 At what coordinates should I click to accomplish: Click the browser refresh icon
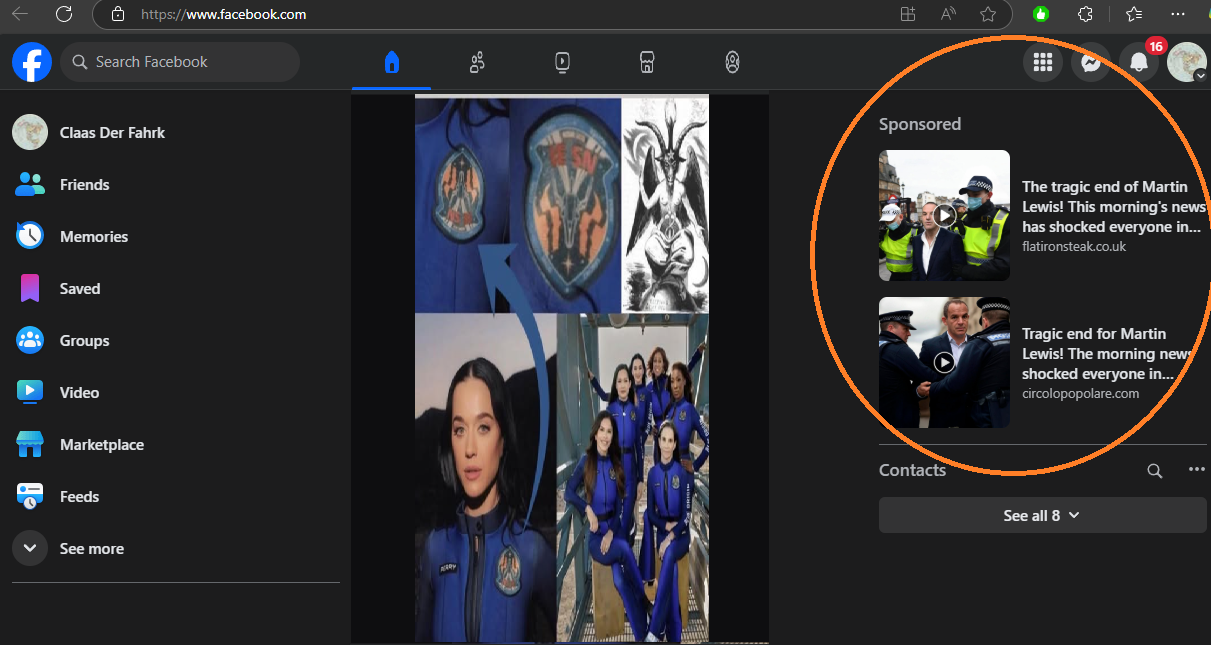(64, 14)
